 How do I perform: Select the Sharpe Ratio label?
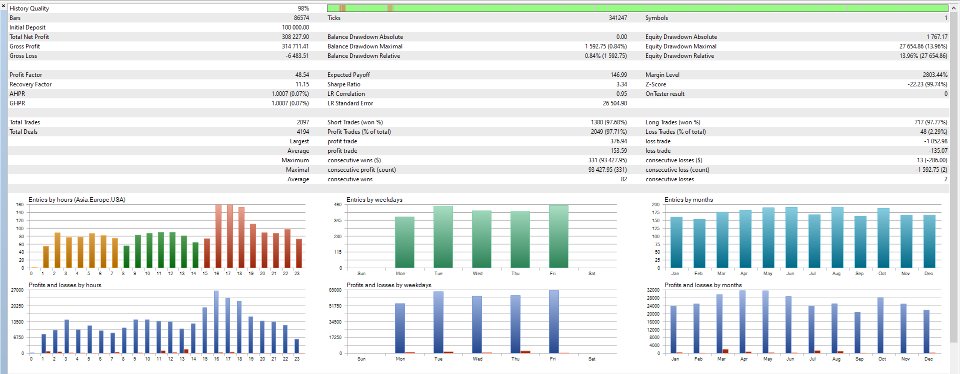[x=343, y=84]
